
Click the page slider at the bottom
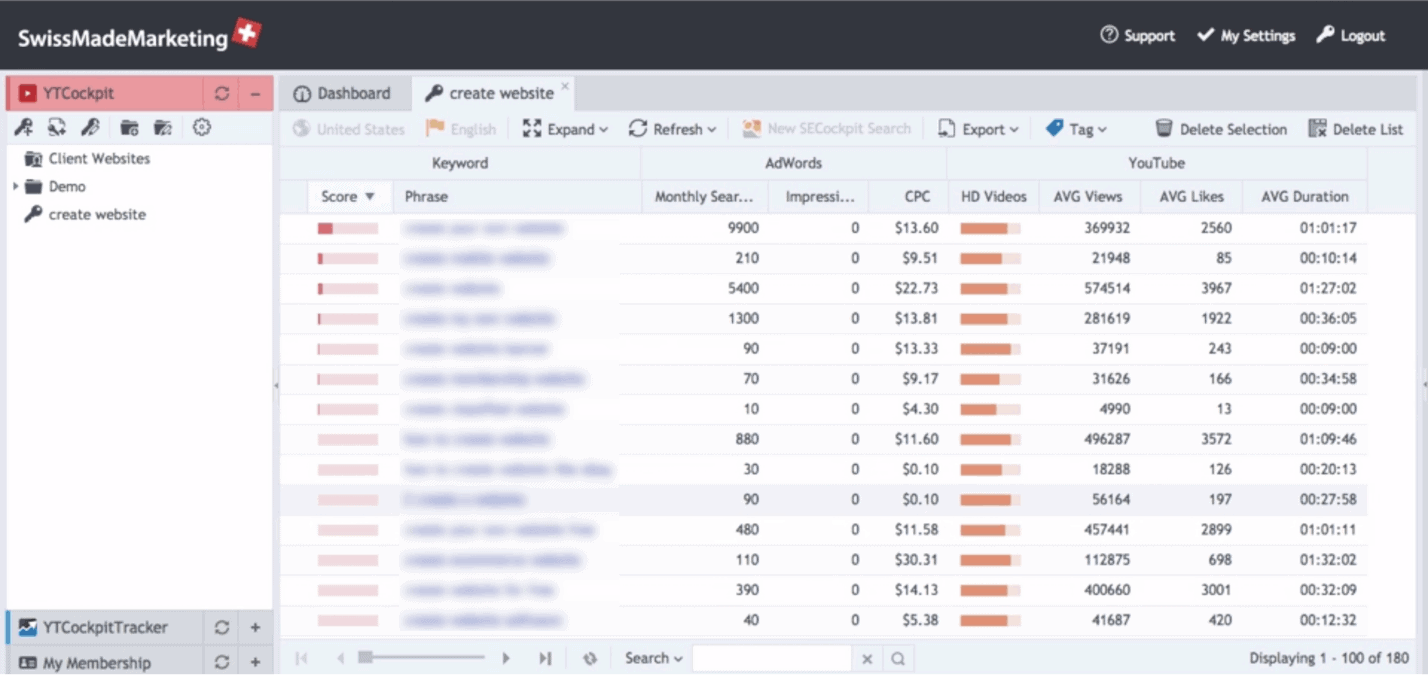(421, 657)
